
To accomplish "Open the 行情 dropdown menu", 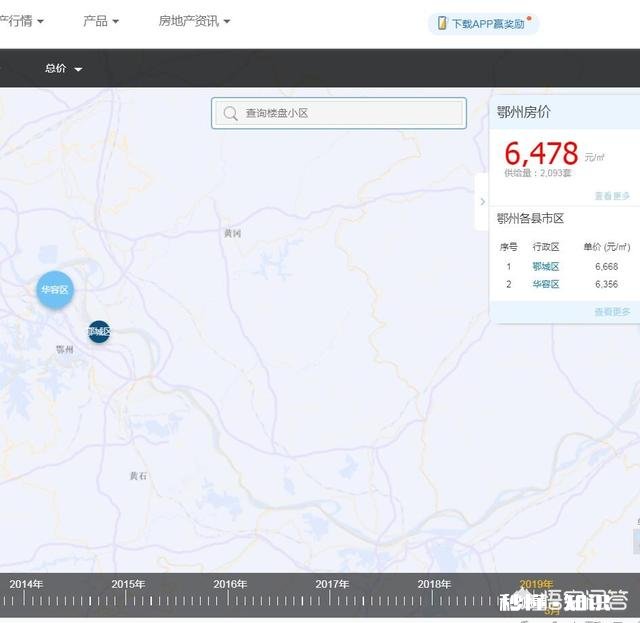I will [21, 21].
